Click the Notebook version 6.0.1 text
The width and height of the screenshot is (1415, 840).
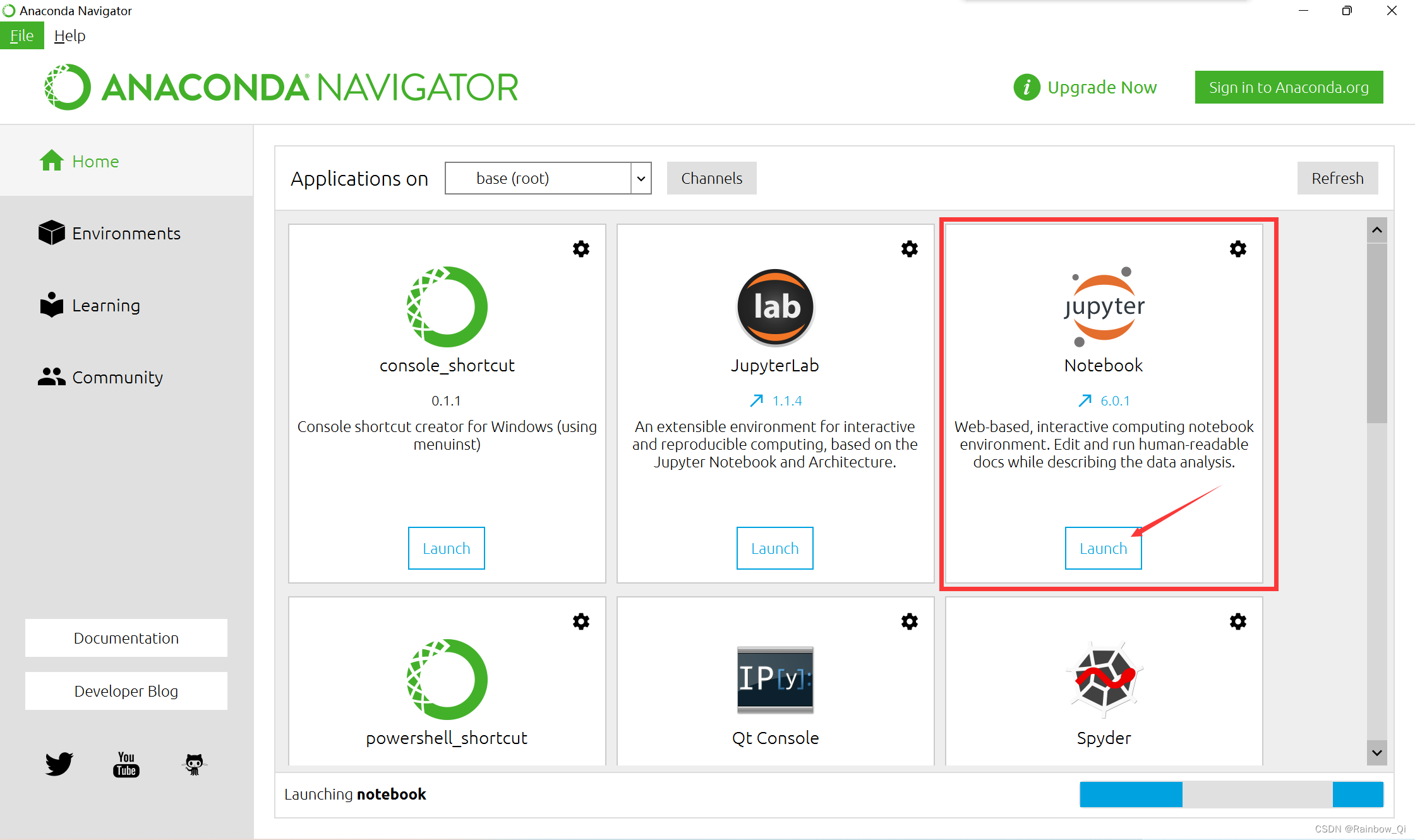click(1116, 400)
